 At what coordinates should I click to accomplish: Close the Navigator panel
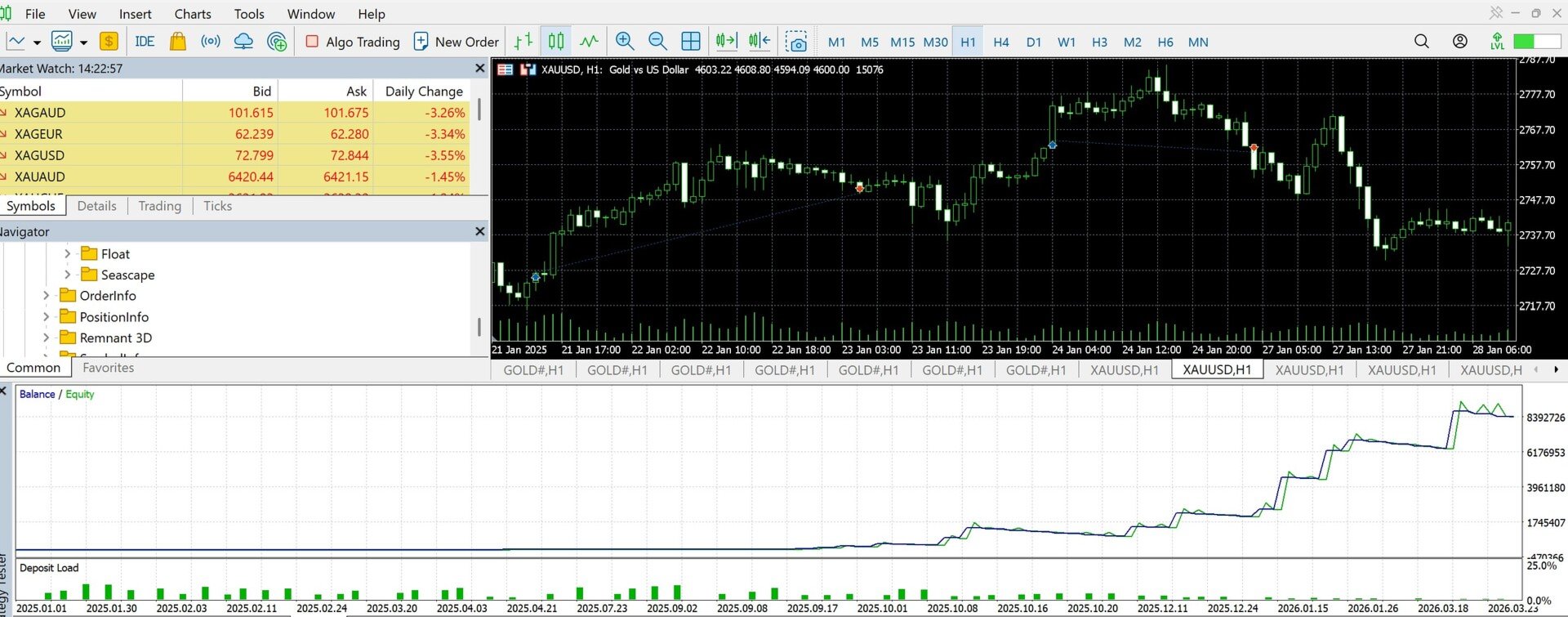click(480, 232)
